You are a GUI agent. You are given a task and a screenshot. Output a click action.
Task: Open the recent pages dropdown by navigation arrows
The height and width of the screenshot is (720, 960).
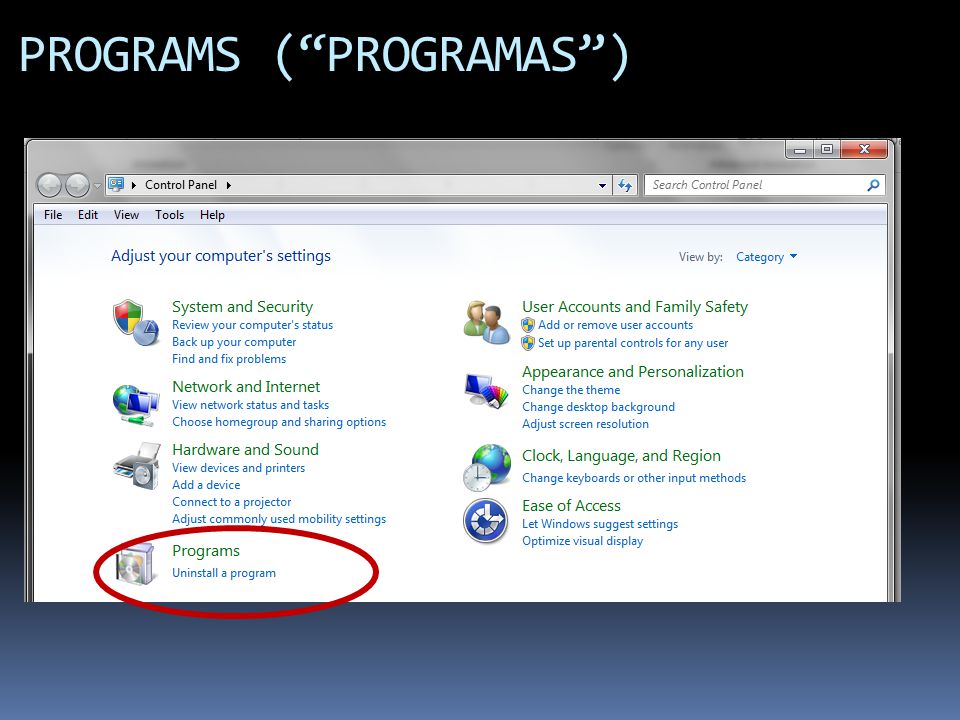tap(97, 186)
